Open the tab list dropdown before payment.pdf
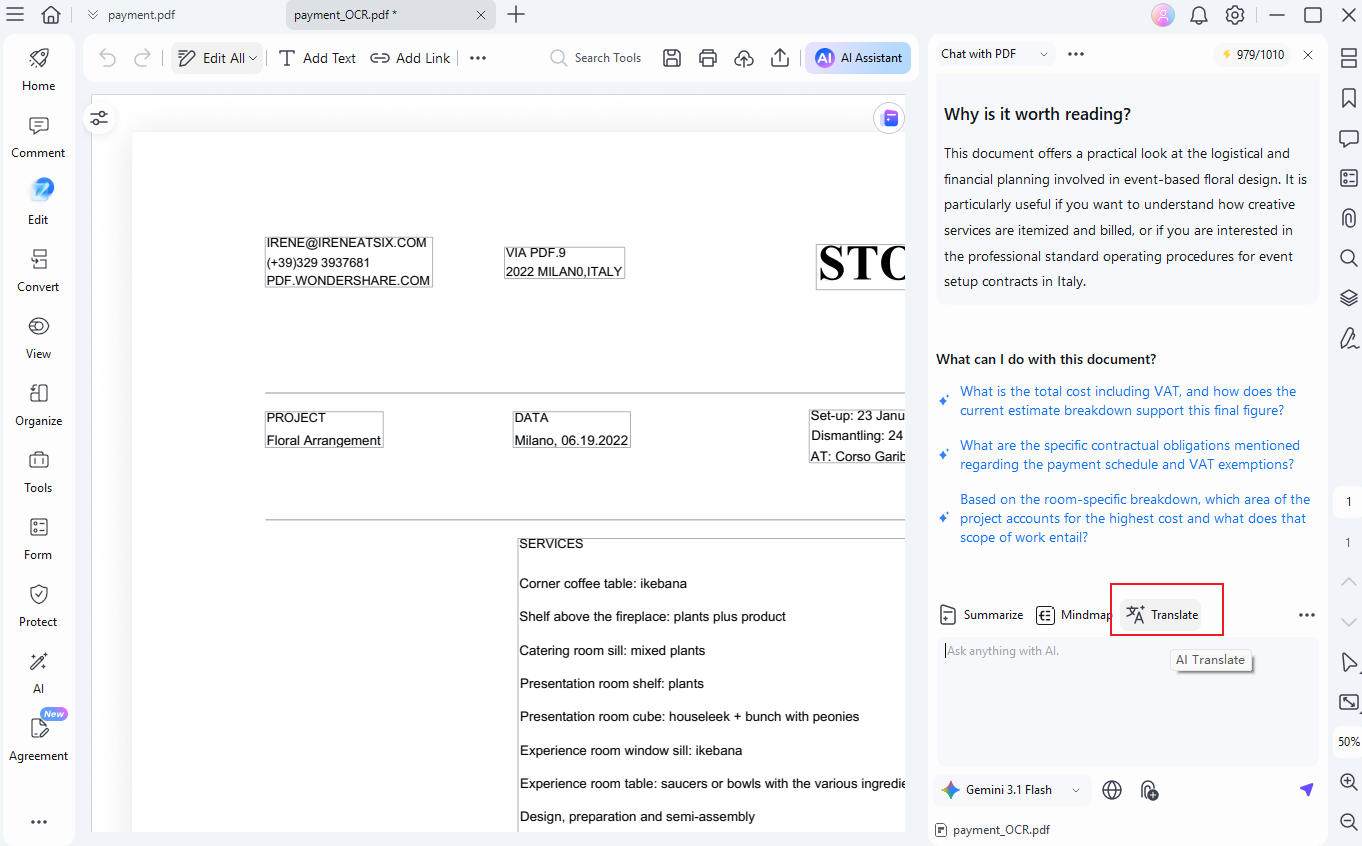This screenshot has height=846, width=1362. (x=93, y=15)
